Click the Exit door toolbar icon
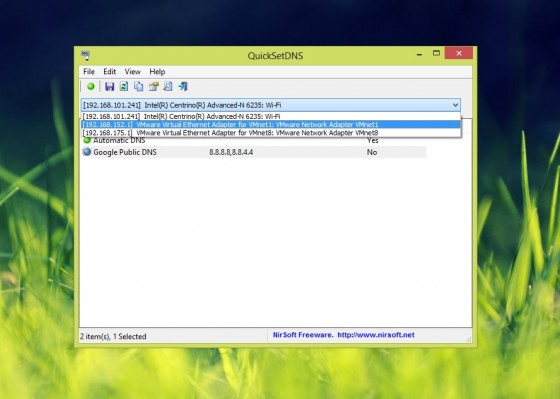 coord(183,86)
